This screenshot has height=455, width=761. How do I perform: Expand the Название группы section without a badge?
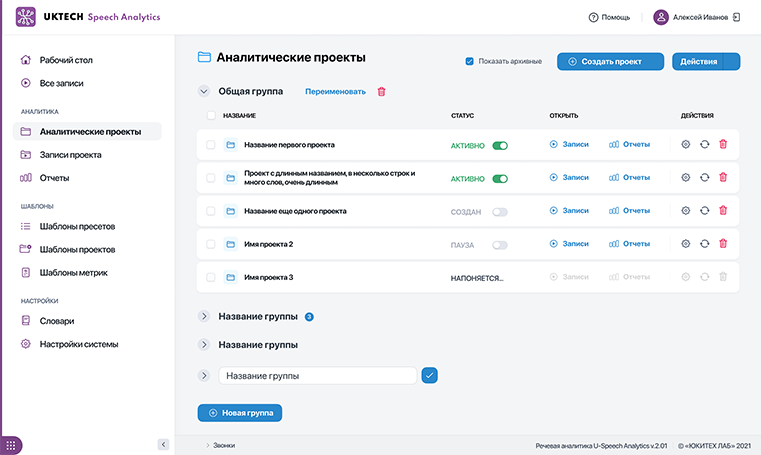[x=204, y=344]
